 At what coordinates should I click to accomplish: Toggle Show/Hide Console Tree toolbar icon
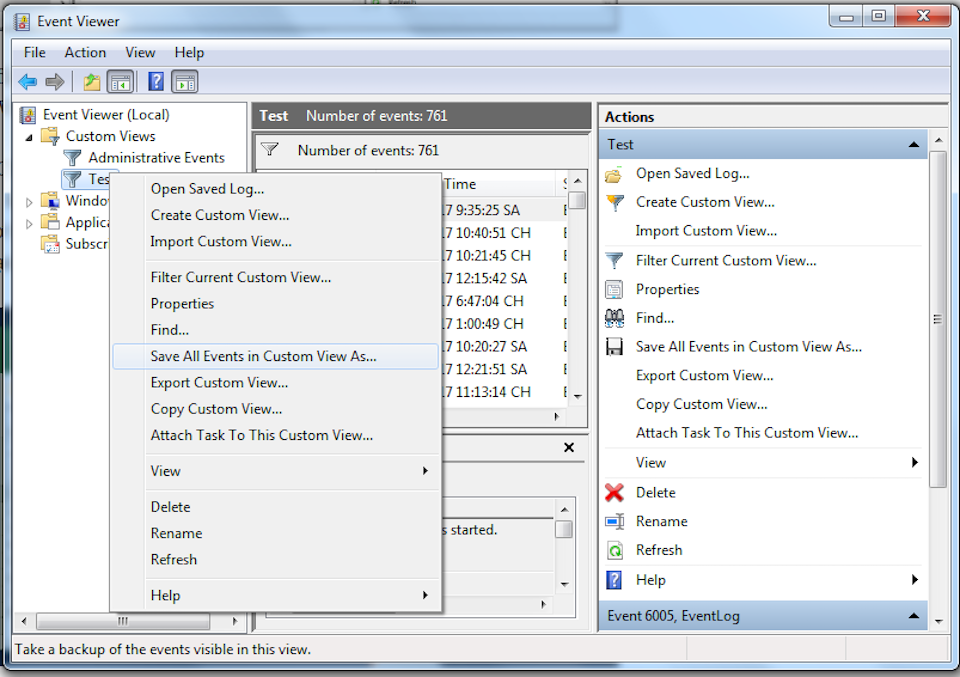pyautogui.click(x=120, y=81)
